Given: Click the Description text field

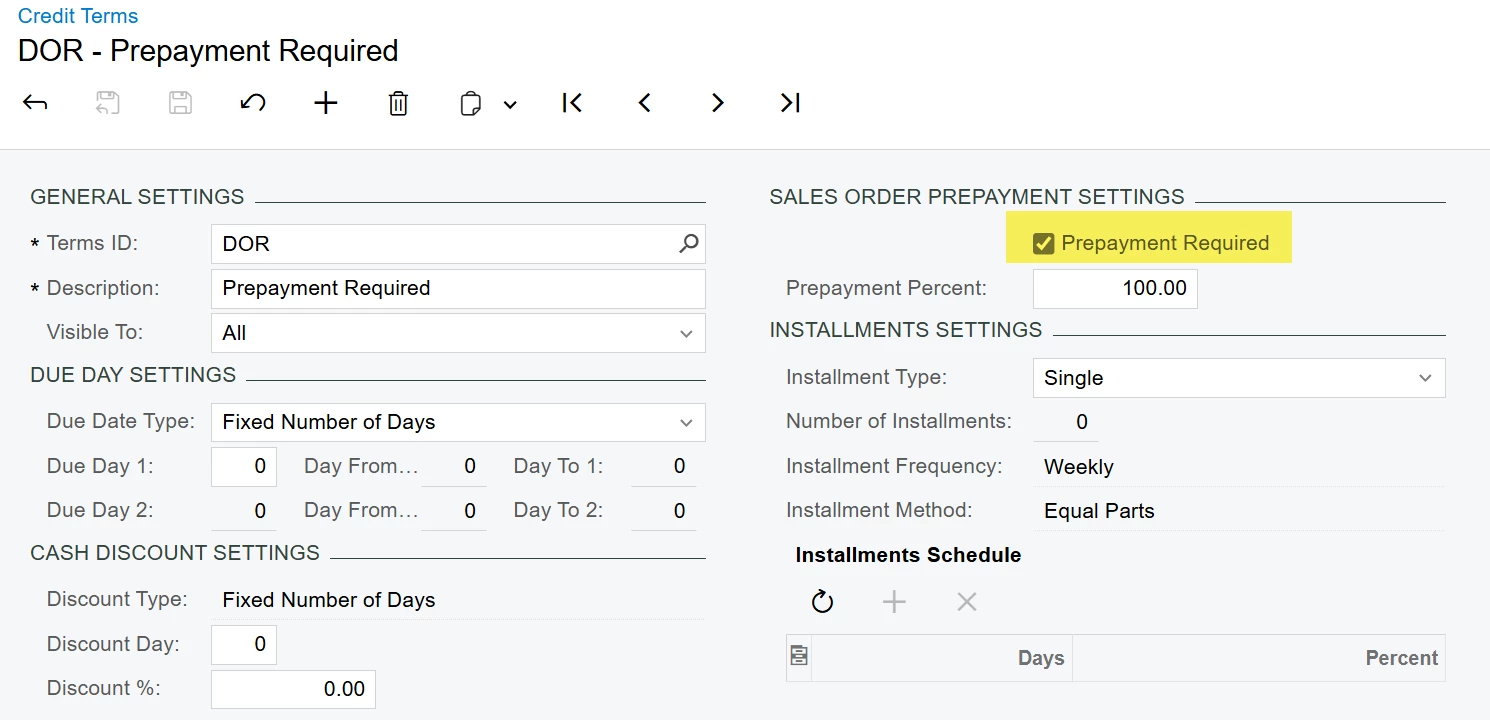Looking at the screenshot, I should 458,288.
